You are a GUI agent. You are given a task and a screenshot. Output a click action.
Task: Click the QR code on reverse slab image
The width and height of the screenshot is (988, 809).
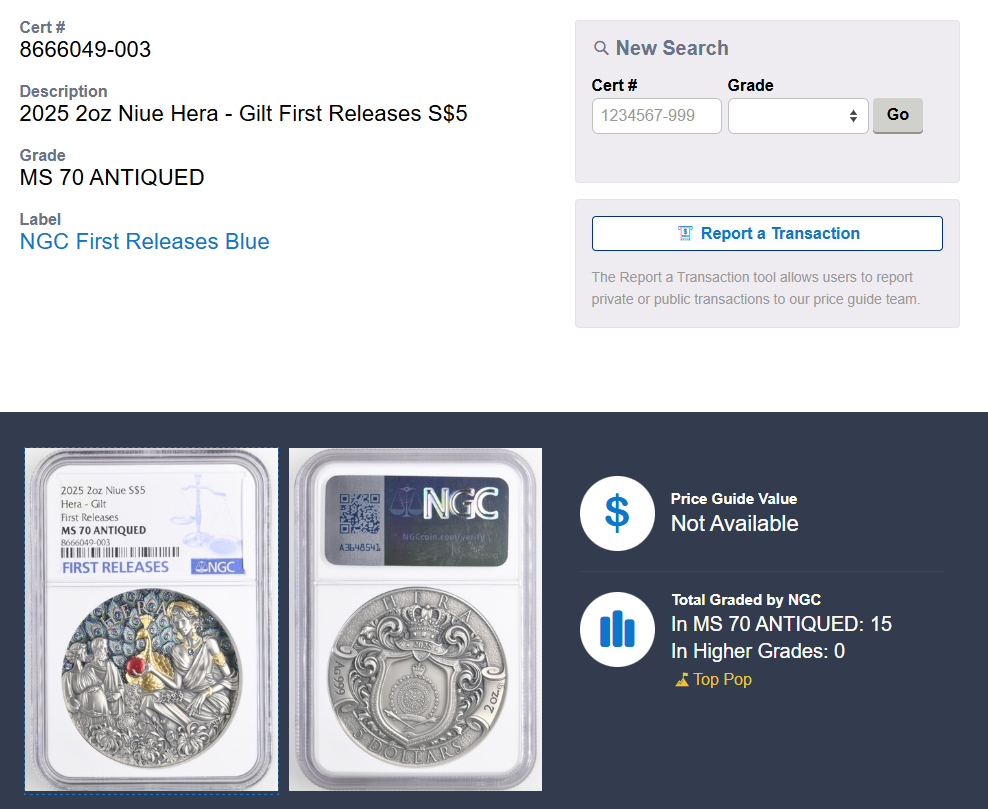(359, 514)
